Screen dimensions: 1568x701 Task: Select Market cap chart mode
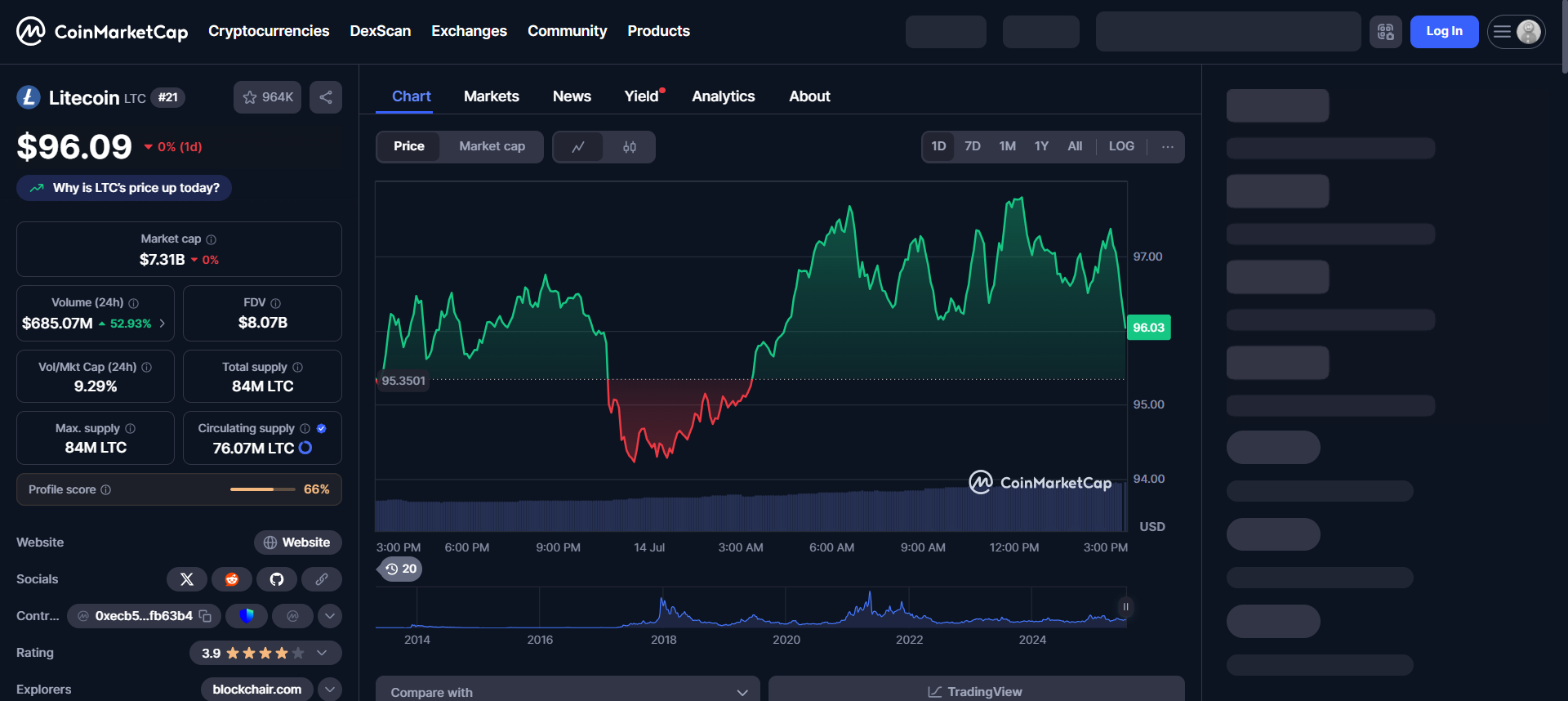492,146
